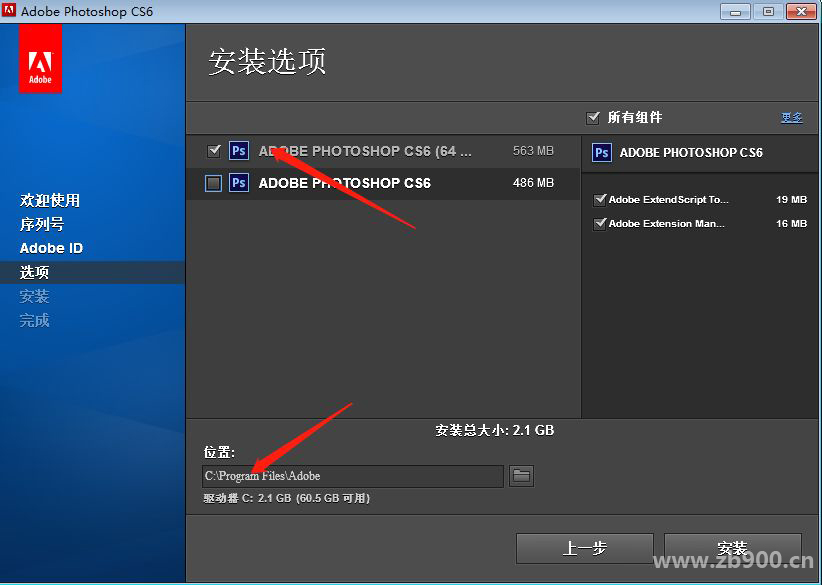The width and height of the screenshot is (822, 585).
Task: Open the 选项 step in the sidebar
Action: (x=34, y=272)
